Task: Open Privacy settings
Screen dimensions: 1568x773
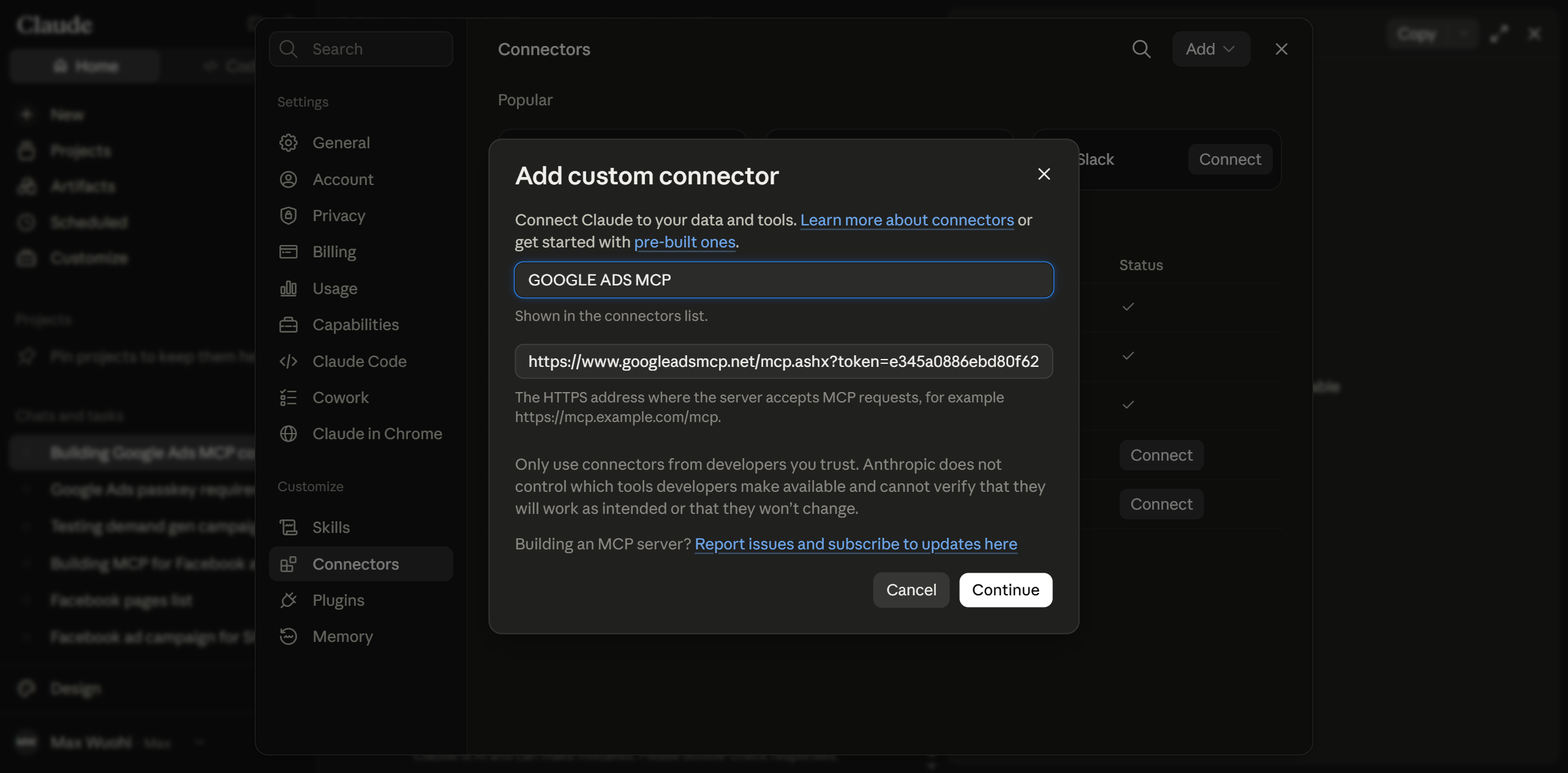Action: pyautogui.click(x=361, y=216)
